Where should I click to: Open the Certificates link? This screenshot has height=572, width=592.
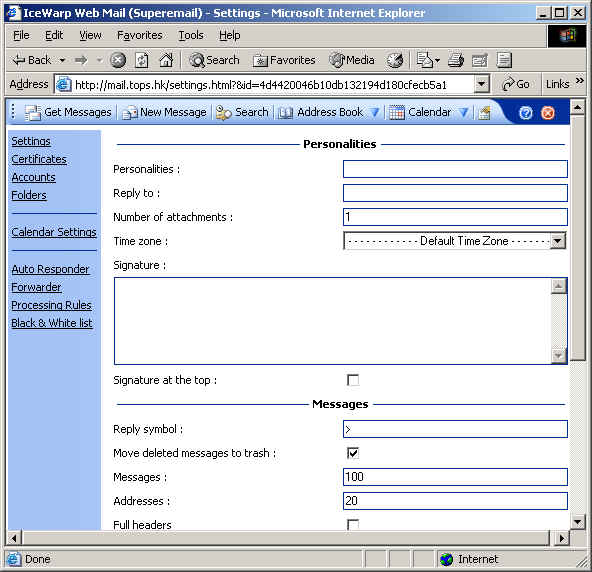click(x=39, y=159)
